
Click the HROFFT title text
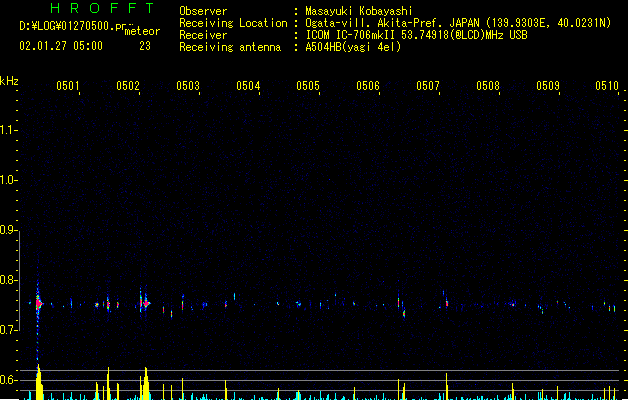pos(102,8)
